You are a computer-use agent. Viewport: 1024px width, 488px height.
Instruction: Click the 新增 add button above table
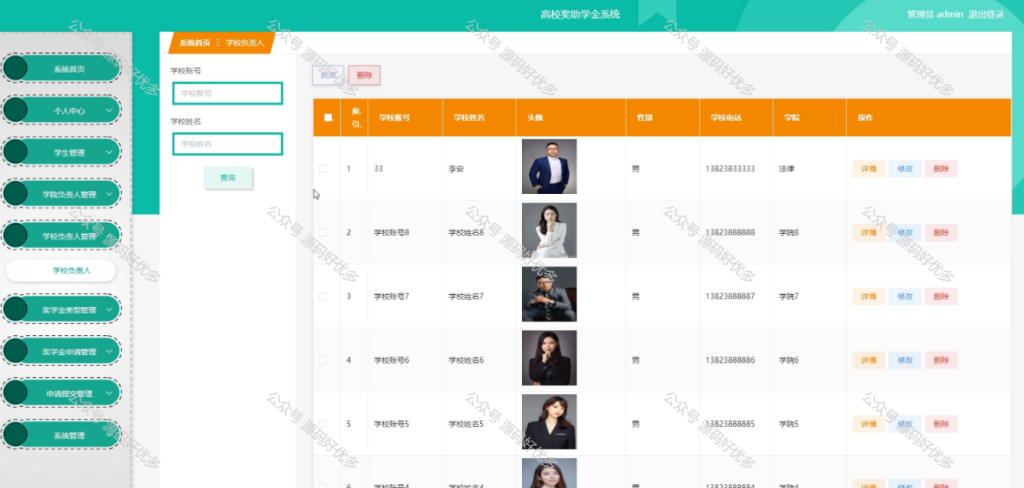click(x=328, y=75)
